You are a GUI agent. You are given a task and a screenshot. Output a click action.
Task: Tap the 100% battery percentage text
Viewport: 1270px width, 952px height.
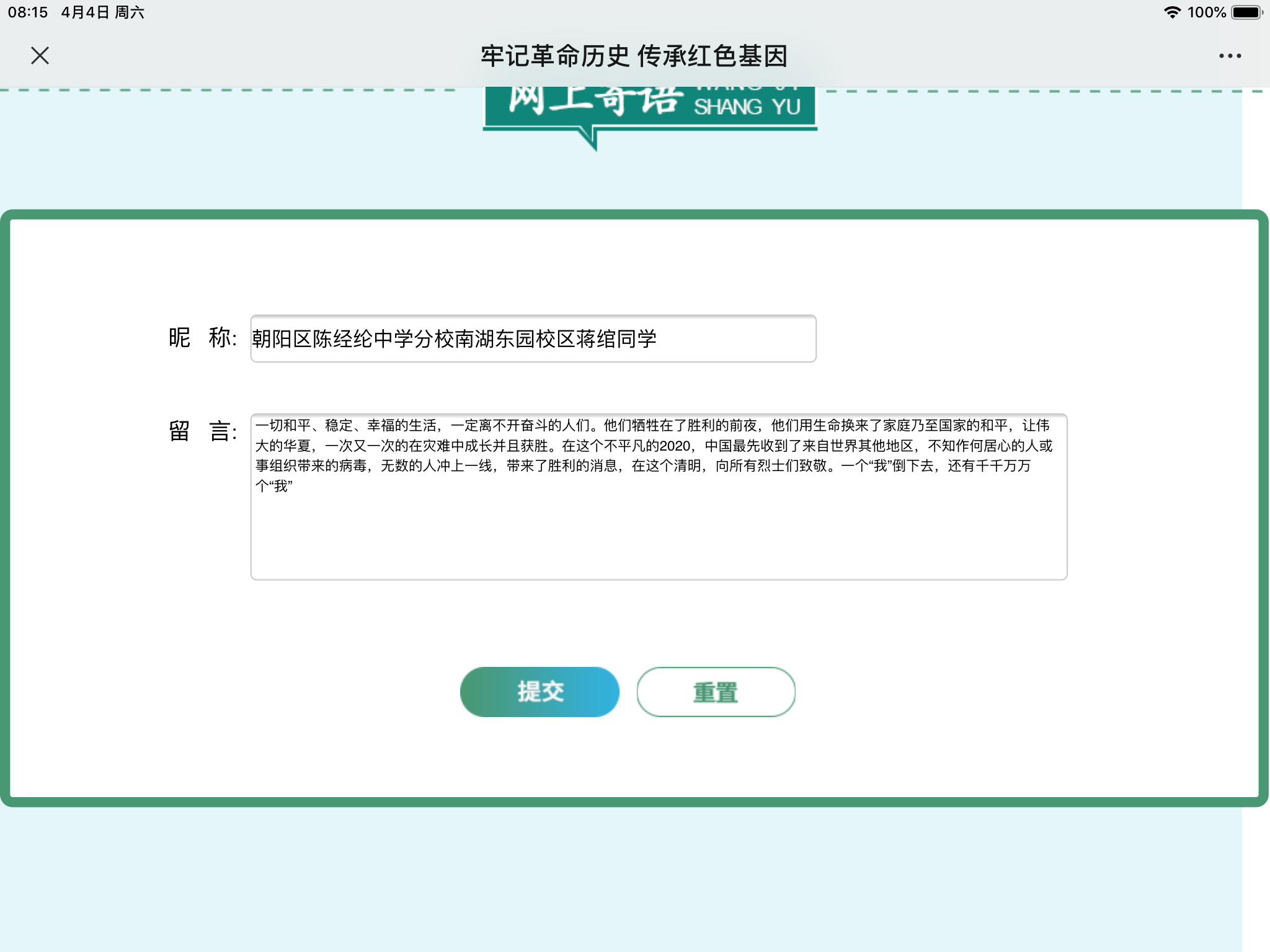(1206, 12)
